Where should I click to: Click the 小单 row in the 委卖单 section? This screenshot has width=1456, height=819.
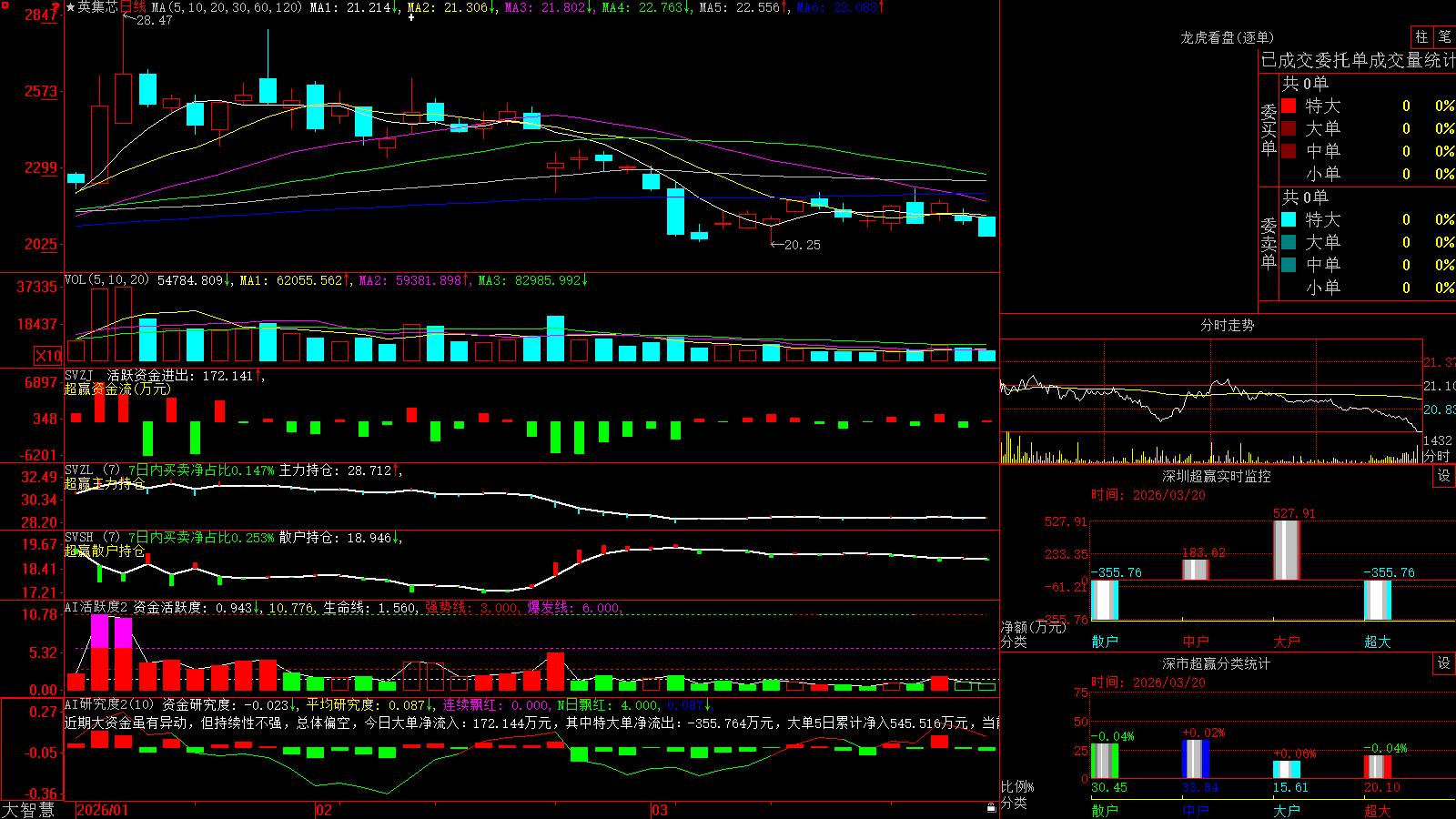pyautogui.click(x=1368, y=288)
